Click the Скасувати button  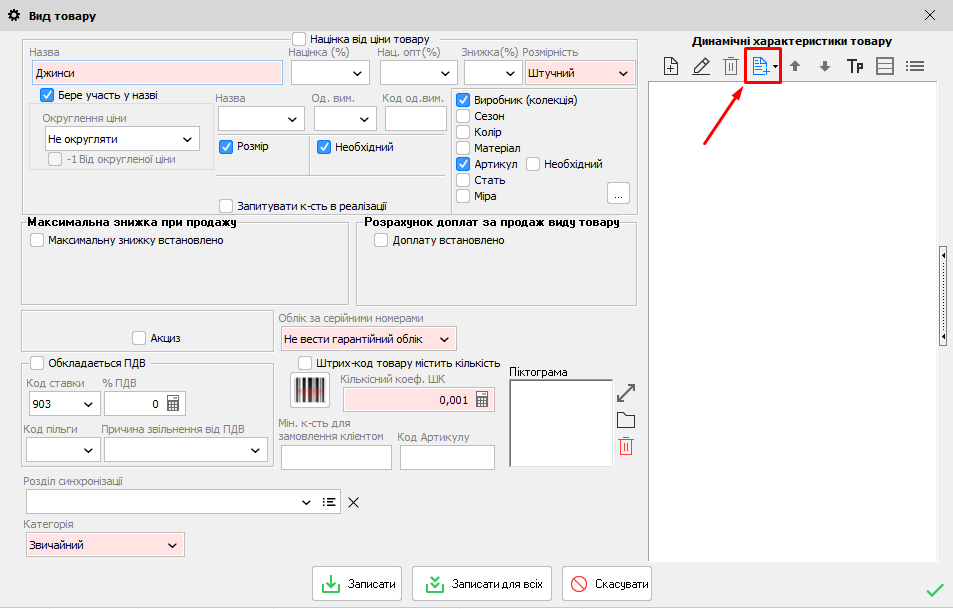tap(607, 584)
